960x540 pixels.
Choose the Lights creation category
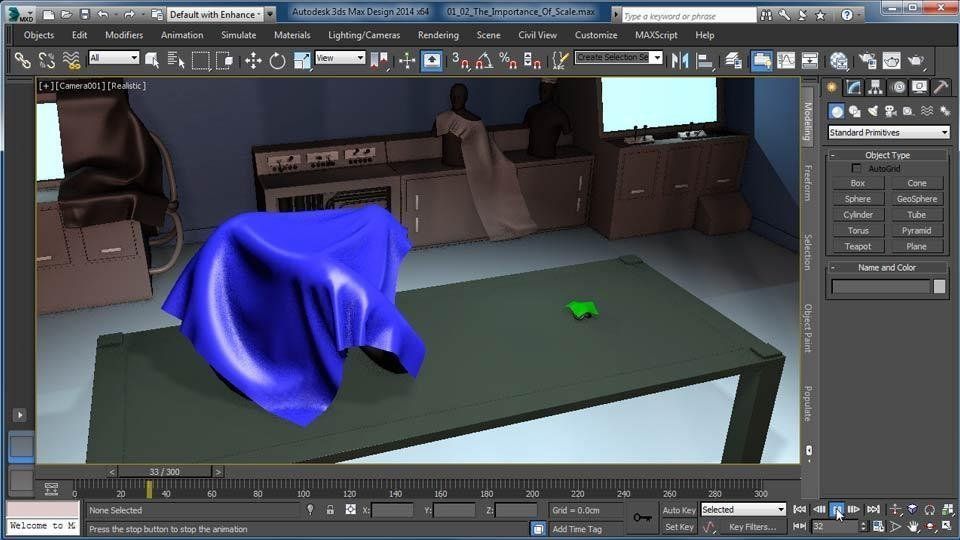(873, 111)
